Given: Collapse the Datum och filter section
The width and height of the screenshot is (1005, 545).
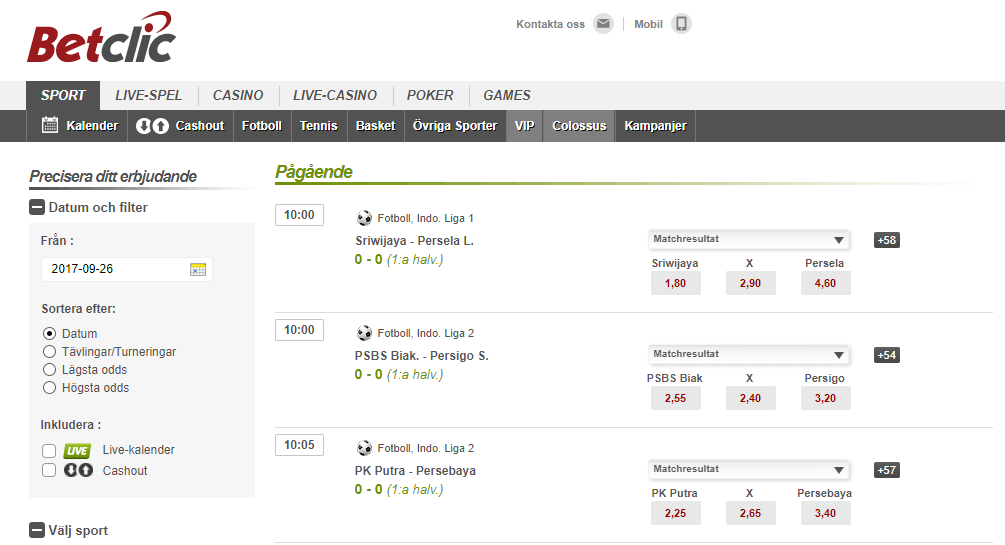Looking at the screenshot, I should click(37, 207).
